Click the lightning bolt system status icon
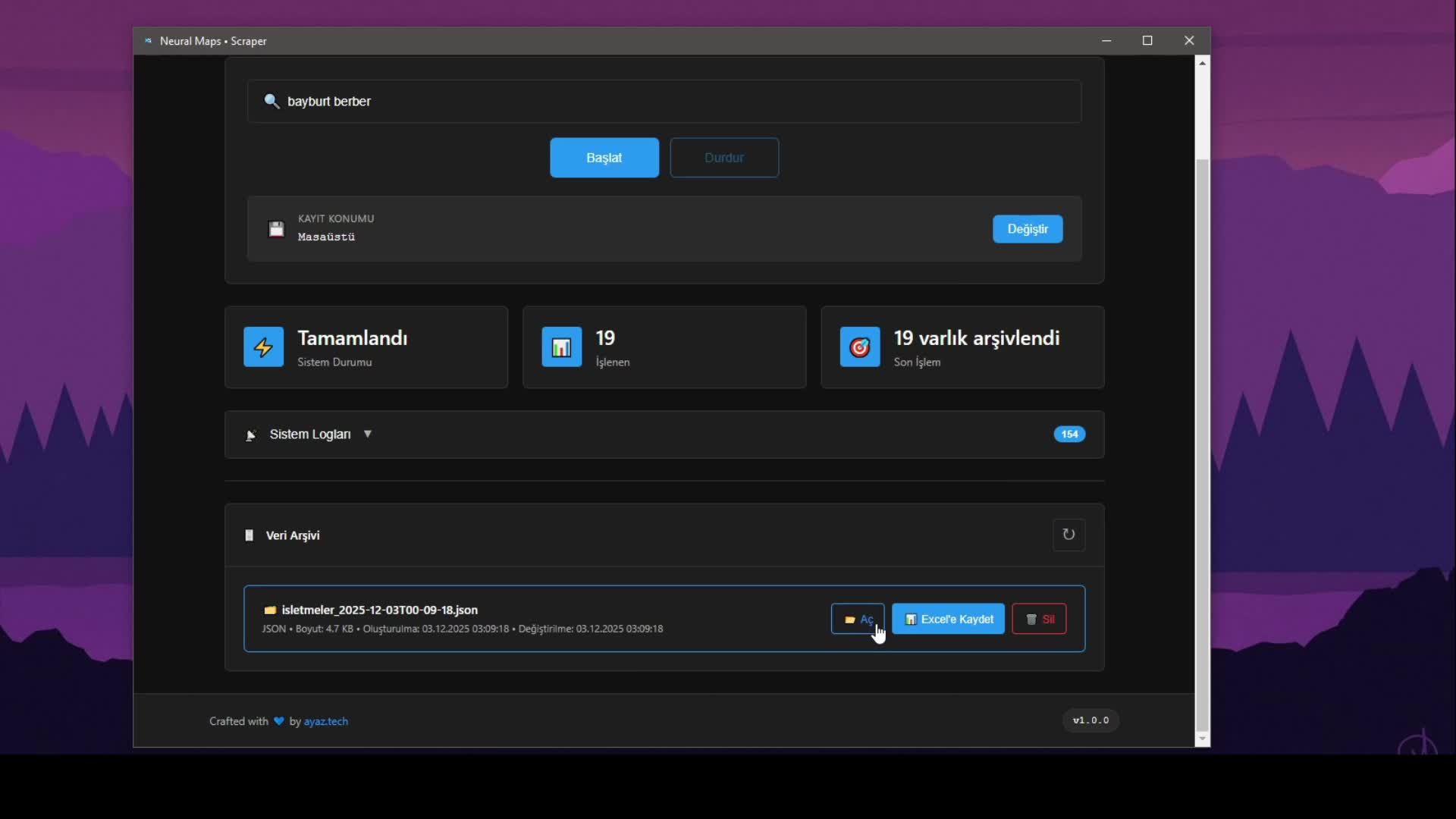 [x=263, y=347]
